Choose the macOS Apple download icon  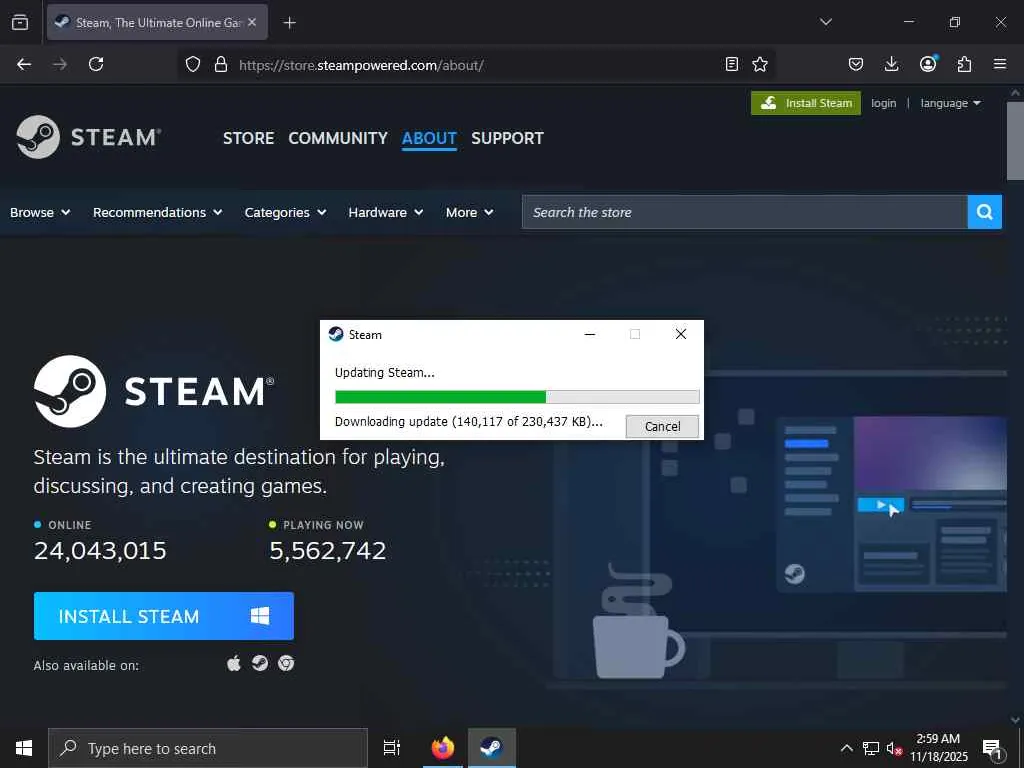[x=234, y=664]
